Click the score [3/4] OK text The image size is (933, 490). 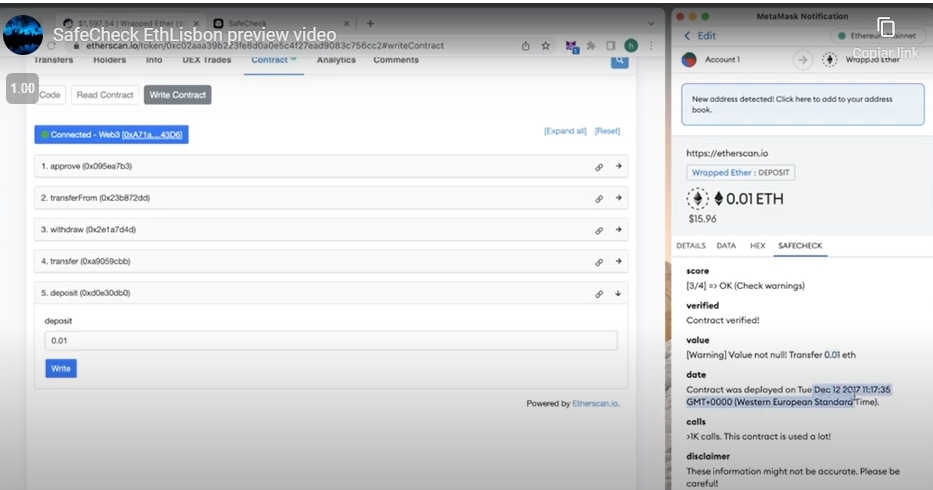tap(745, 286)
